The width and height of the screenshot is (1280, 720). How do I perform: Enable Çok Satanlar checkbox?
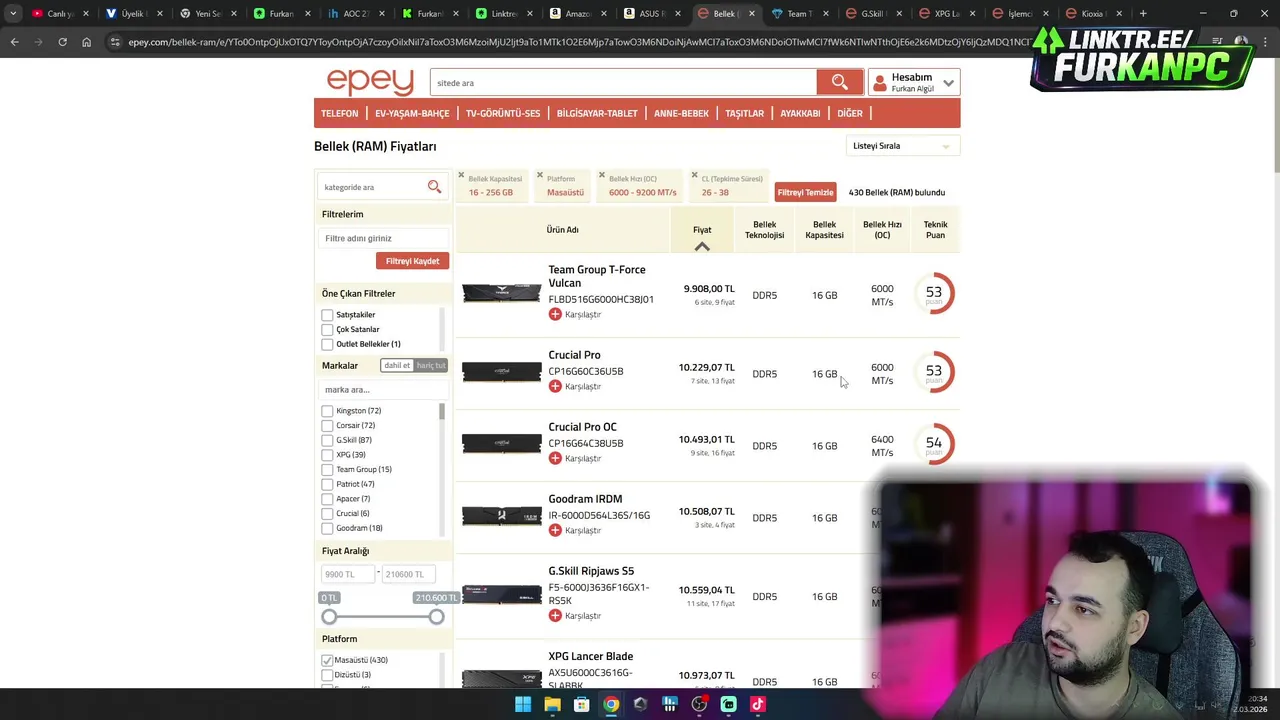327,329
